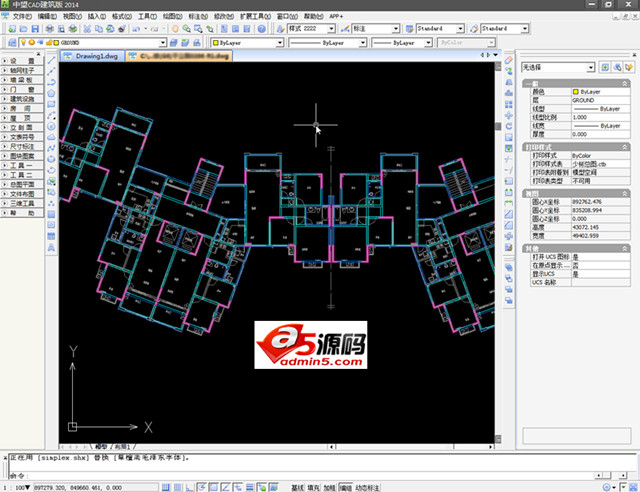Select the Rotate tool in modify toolbar
This screenshot has width=640, height=492.
tap(509, 127)
